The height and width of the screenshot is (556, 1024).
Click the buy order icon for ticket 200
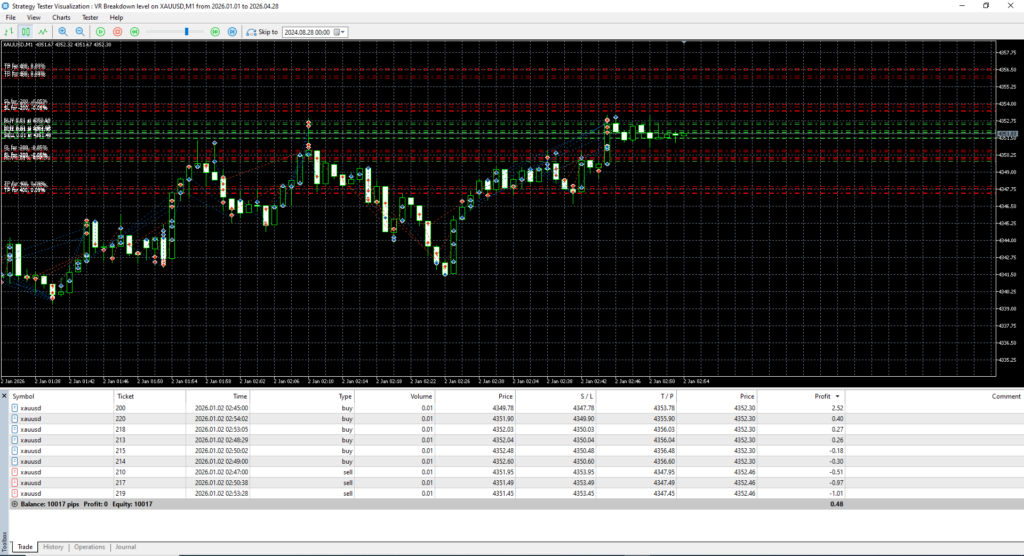(x=14, y=408)
